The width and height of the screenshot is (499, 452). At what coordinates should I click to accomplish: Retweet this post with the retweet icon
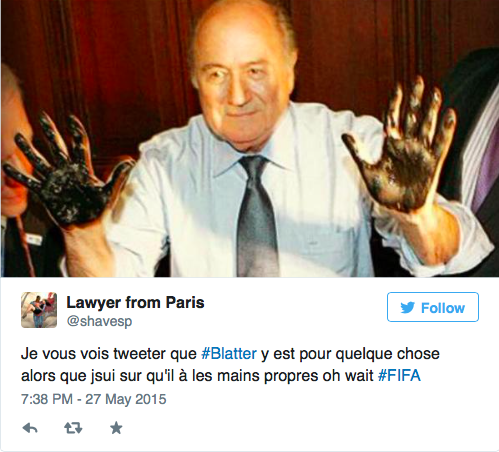(73, 428)
